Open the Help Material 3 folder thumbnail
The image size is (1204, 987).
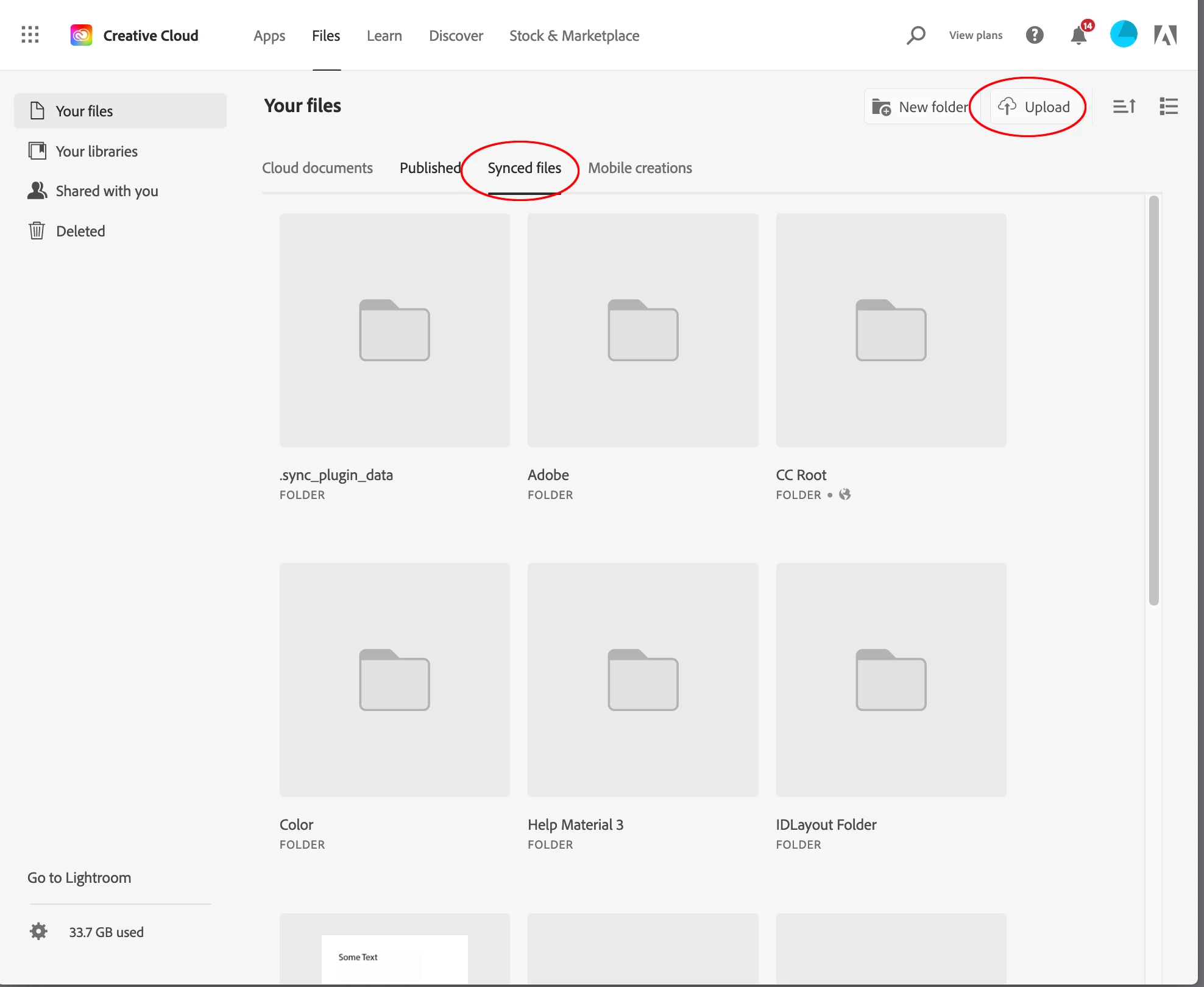(x=643, y=679)
